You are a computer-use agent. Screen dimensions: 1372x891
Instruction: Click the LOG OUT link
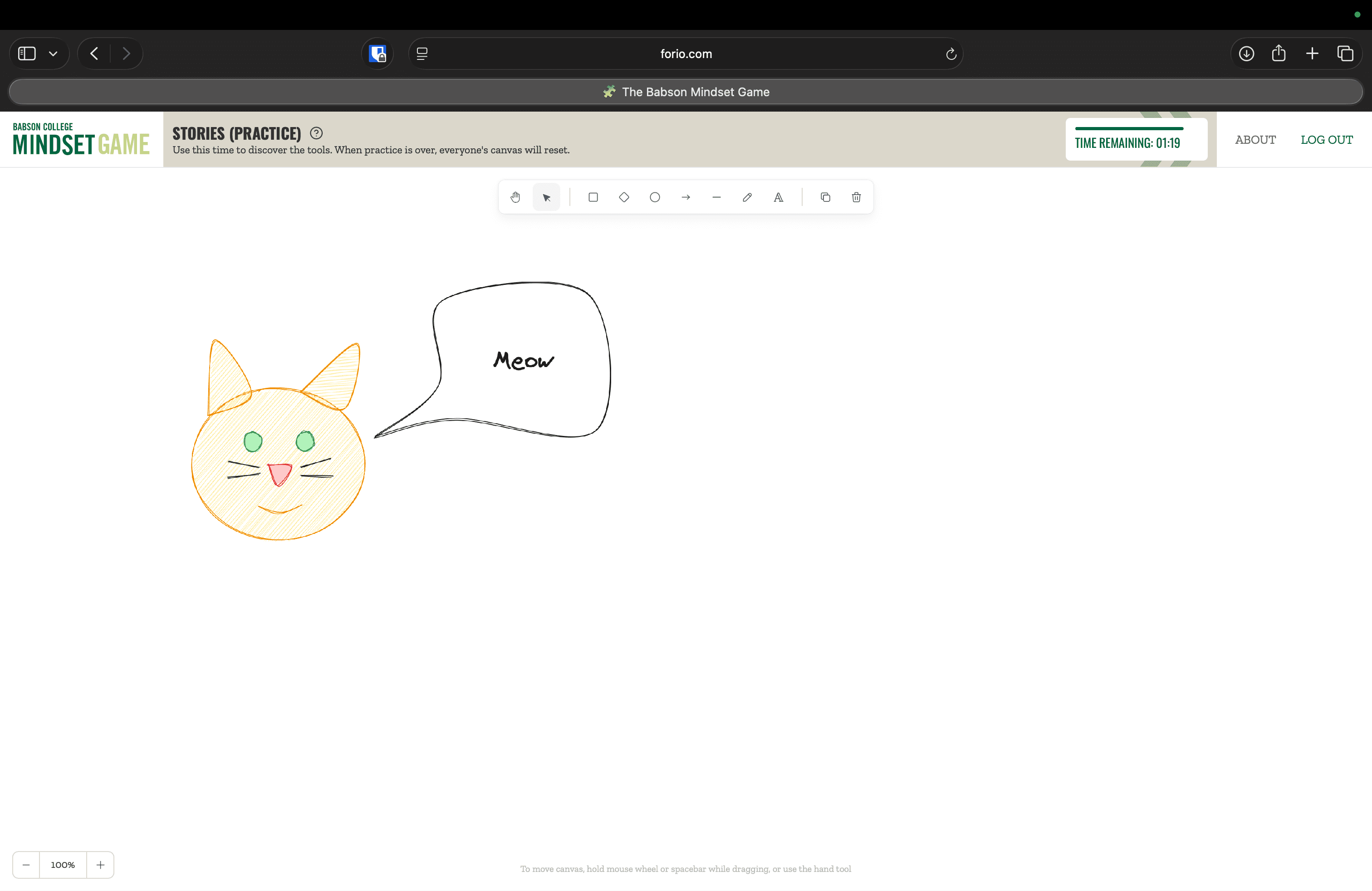click(x=1327, y=139)
